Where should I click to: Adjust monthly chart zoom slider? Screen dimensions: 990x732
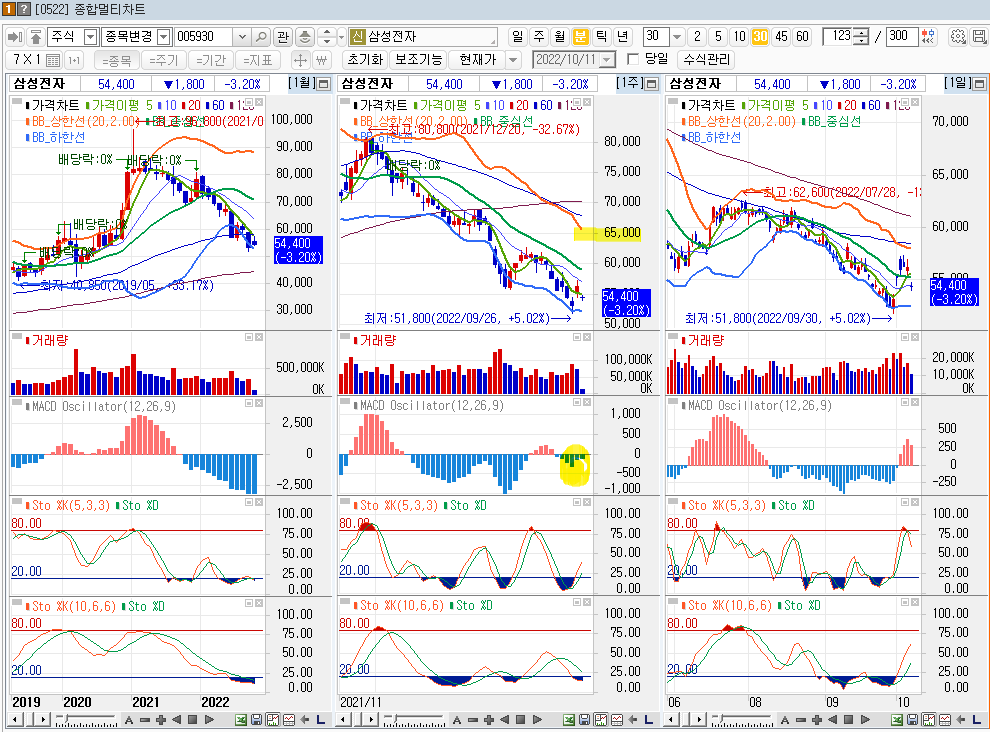pyautogui.click(x=86, y=720)
